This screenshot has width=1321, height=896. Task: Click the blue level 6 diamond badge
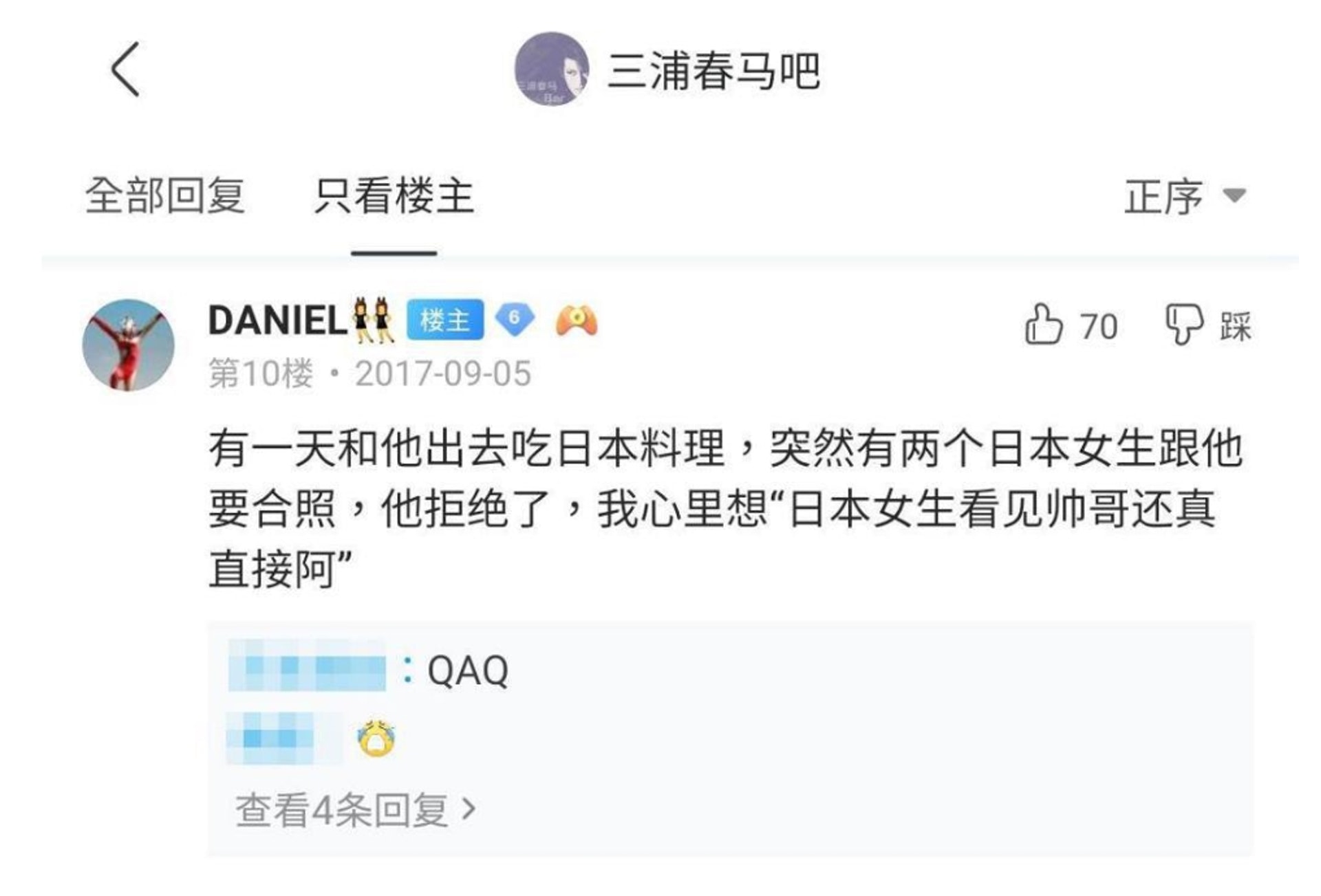[x=514, y=320]
